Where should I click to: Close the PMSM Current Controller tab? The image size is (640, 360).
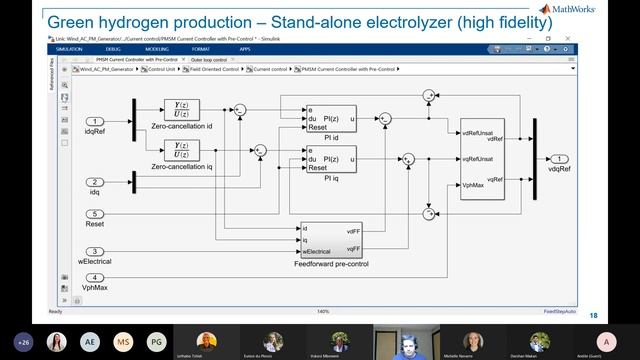click(183, 60)
